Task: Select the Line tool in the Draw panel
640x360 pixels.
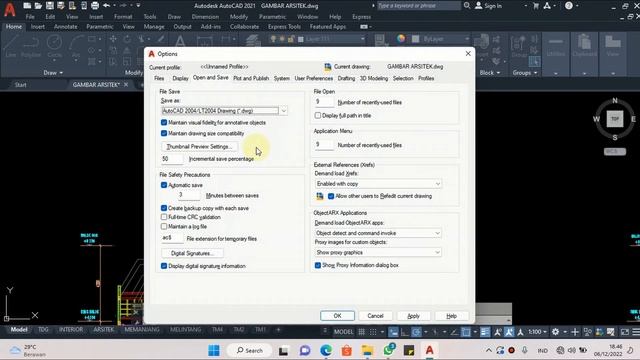Action: (11, 47)
